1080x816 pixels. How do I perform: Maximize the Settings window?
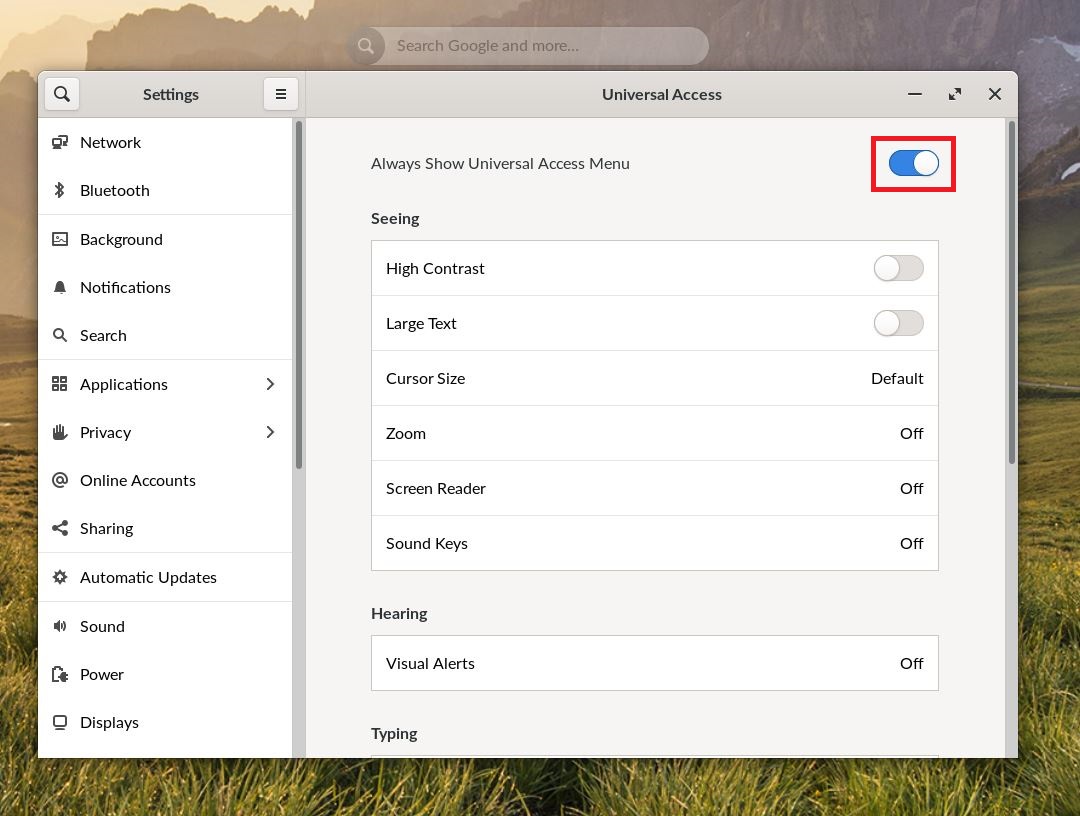click(x=955, y=94)
